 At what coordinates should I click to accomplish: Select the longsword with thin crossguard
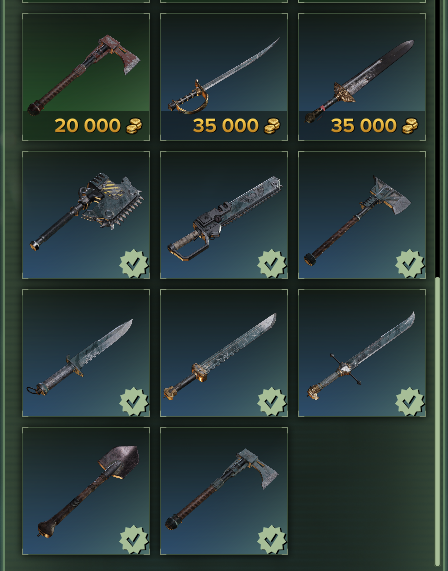coord(362,353)
